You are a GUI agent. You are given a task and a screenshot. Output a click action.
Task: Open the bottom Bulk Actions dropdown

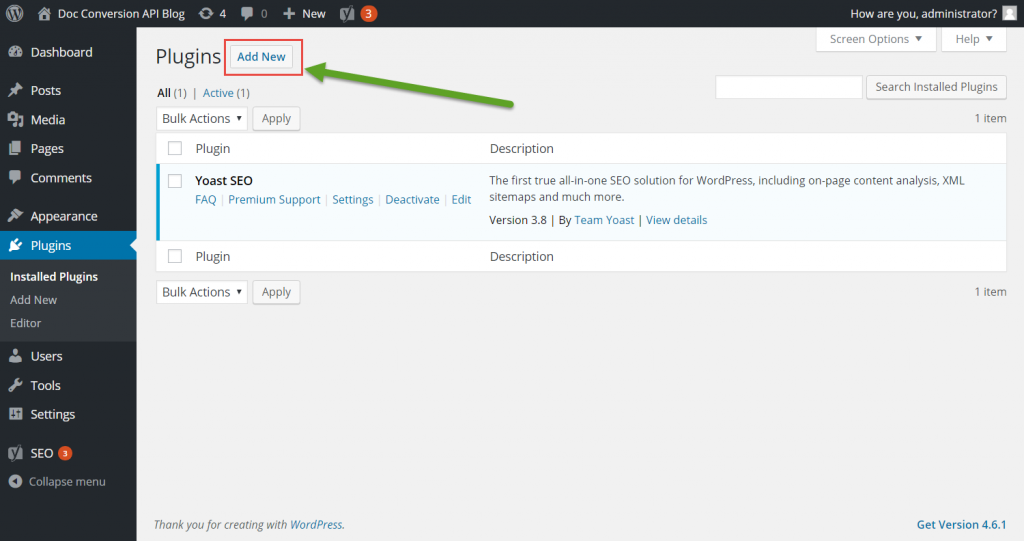click(202, 292)
